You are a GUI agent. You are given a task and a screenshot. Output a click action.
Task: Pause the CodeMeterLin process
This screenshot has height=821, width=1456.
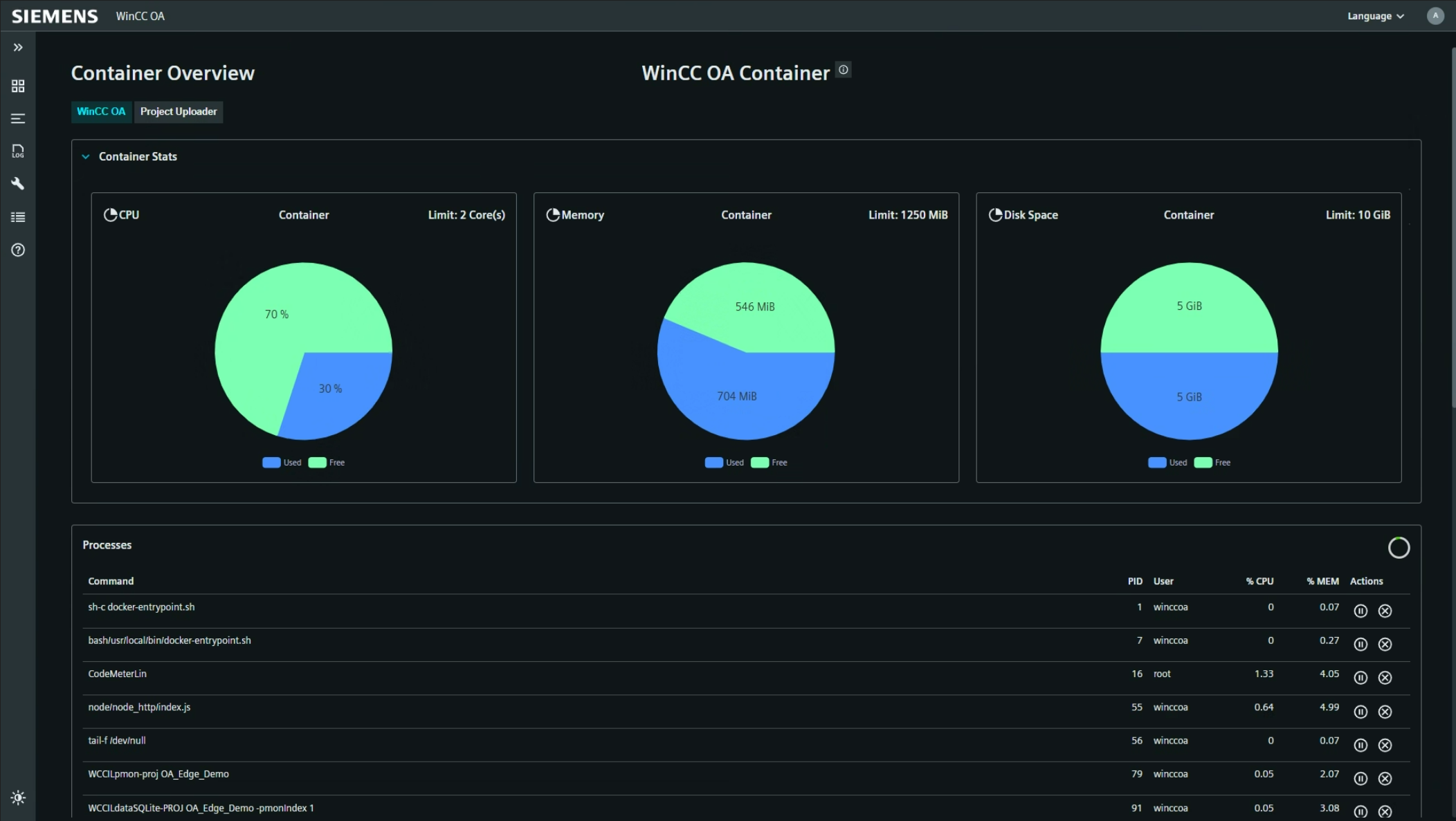click(1361, 678)
